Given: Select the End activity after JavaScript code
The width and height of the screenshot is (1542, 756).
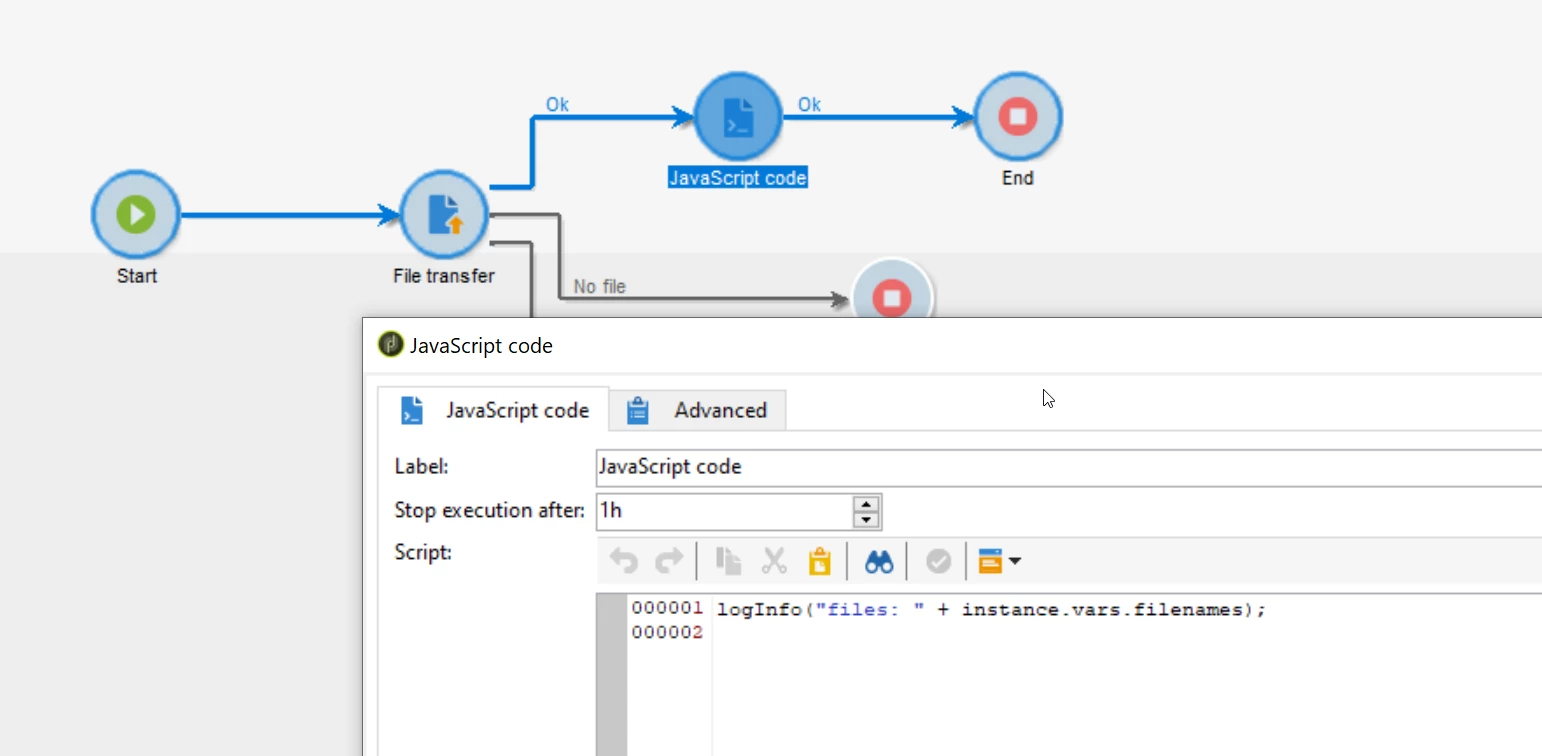Looking at the screenshot, I should [1018, 116].
